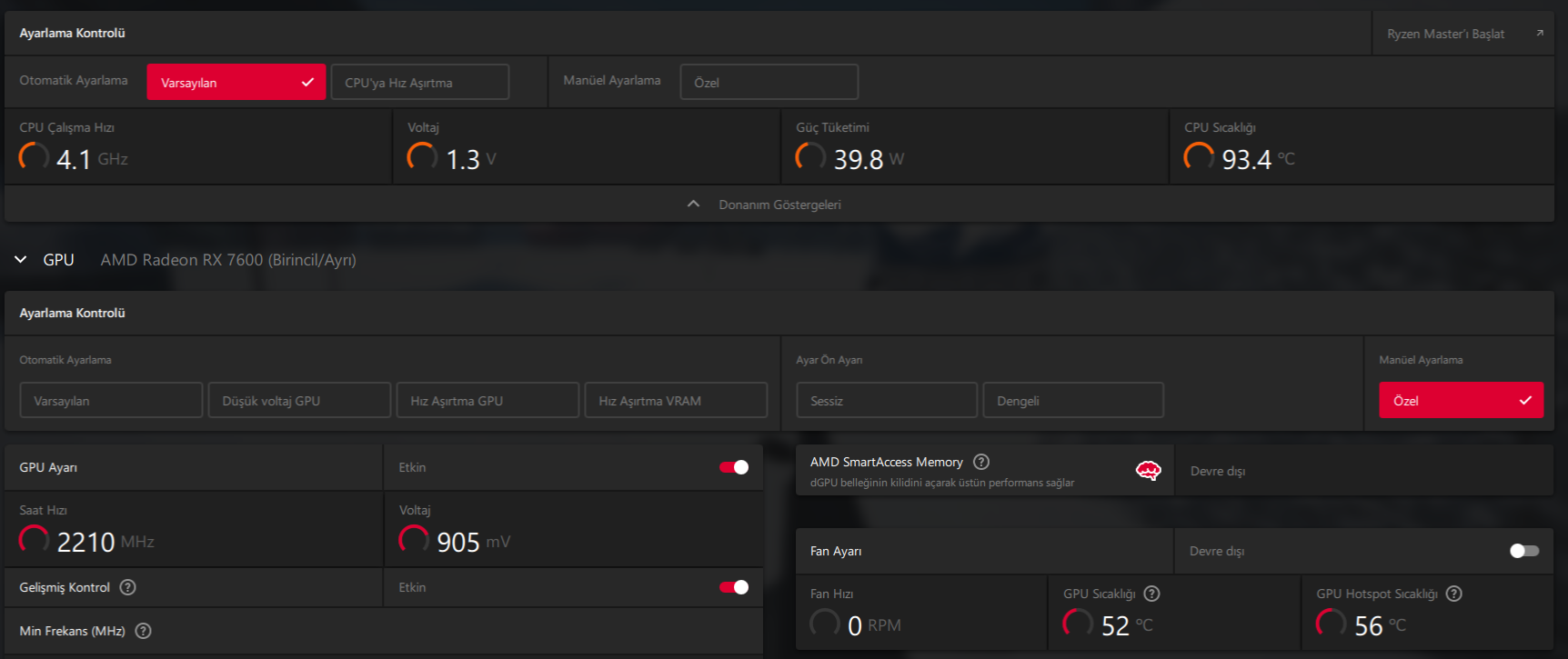Click help icon beside Min Frekans (MHz)
Viewport: 1568px width, 659px height.
(143, 631)
